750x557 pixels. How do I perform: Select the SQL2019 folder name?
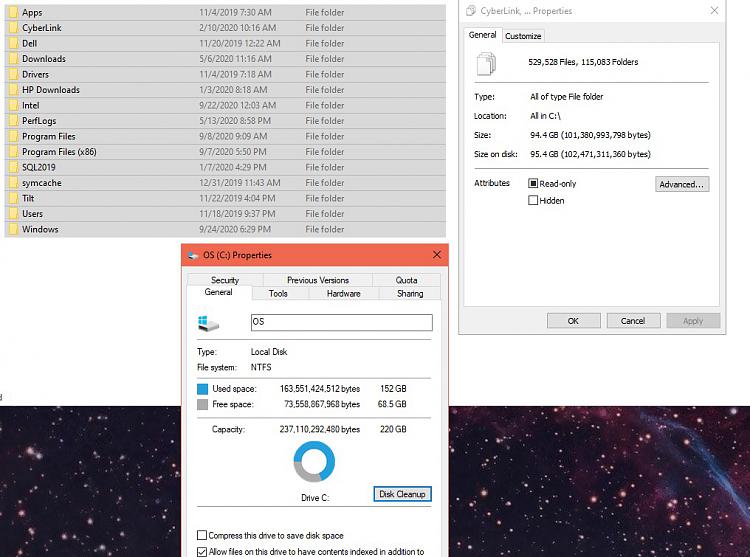[x=39, y=167]
